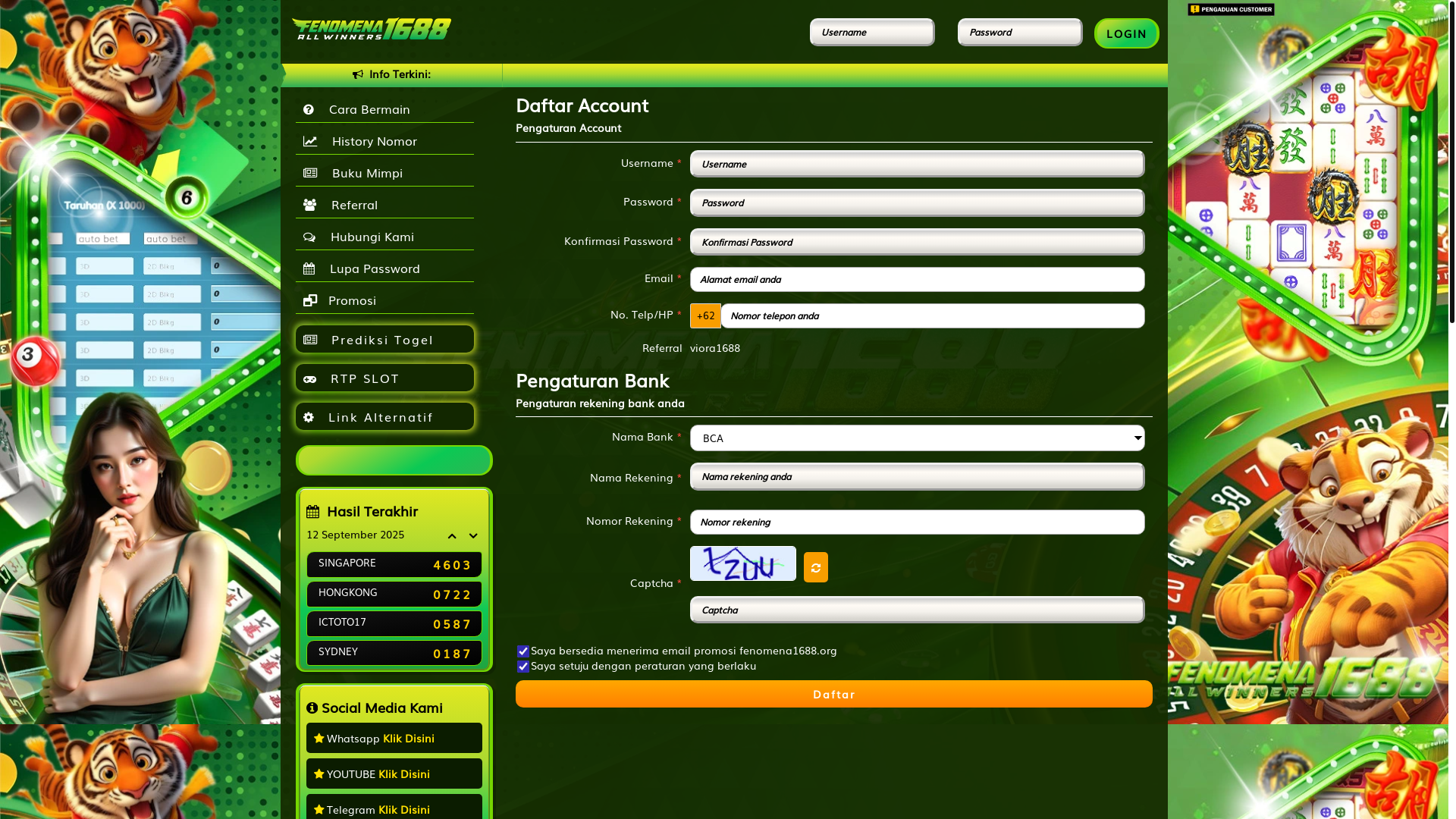Viewport: 1456px width, 819px height.
Task: Click the ICTOTO17 0587 result row
Action: coord(394,623)
